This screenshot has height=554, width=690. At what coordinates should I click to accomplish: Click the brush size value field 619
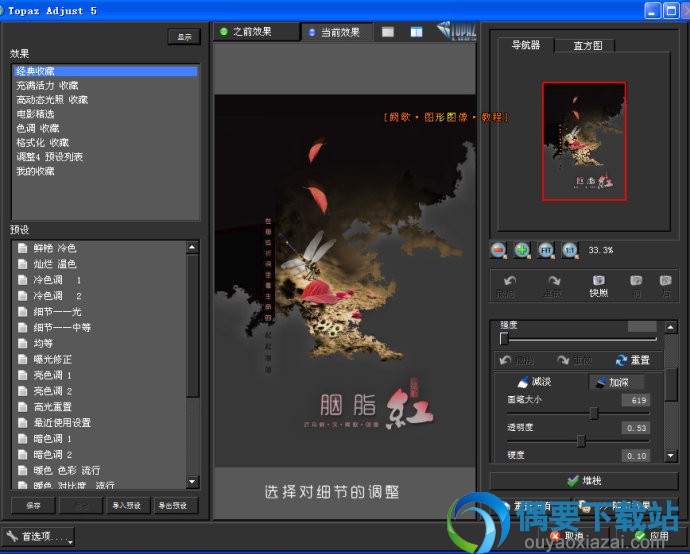point(635,400)
